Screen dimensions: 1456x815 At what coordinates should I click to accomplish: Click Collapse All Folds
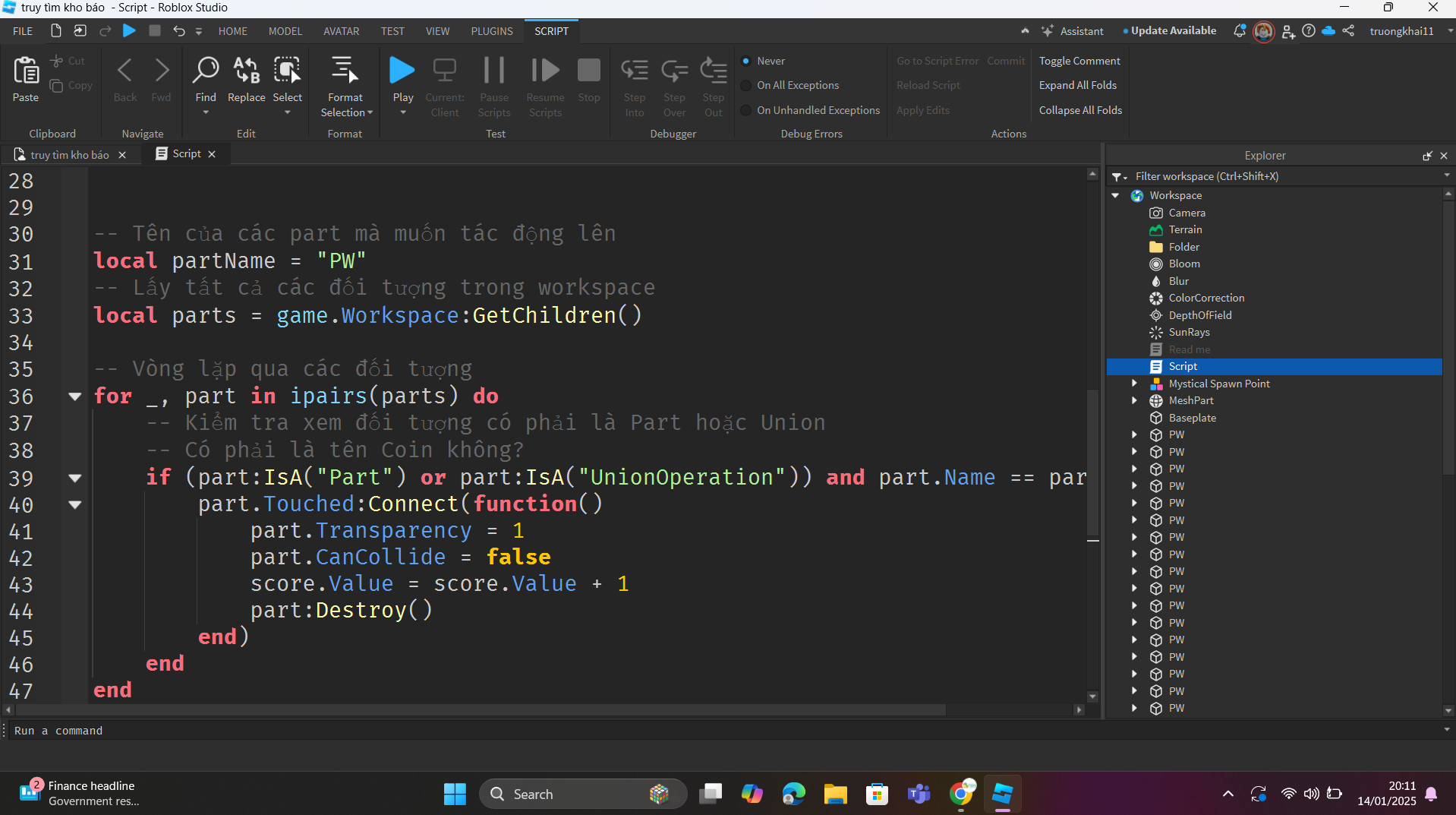1079,110
